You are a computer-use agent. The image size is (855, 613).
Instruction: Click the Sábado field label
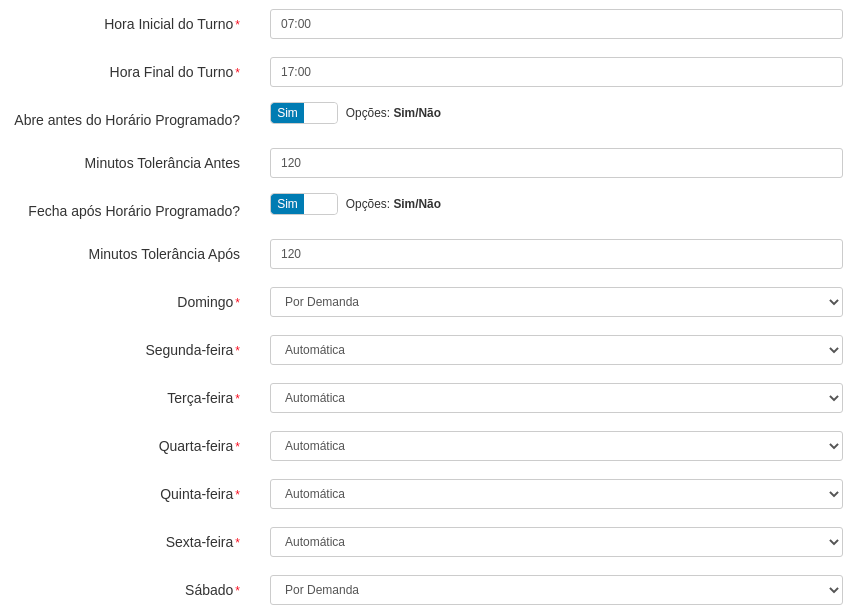pos(209,590)
